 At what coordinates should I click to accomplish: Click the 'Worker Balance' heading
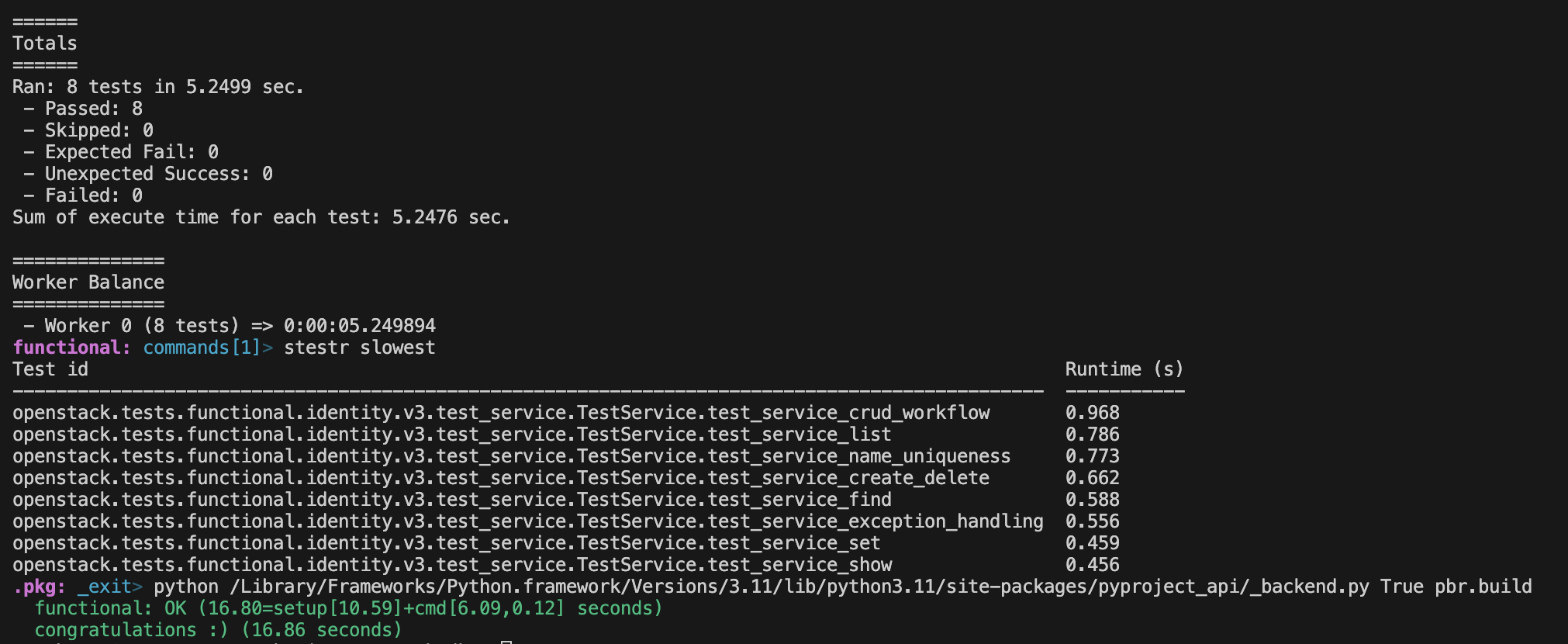click(x=88, y=282)
